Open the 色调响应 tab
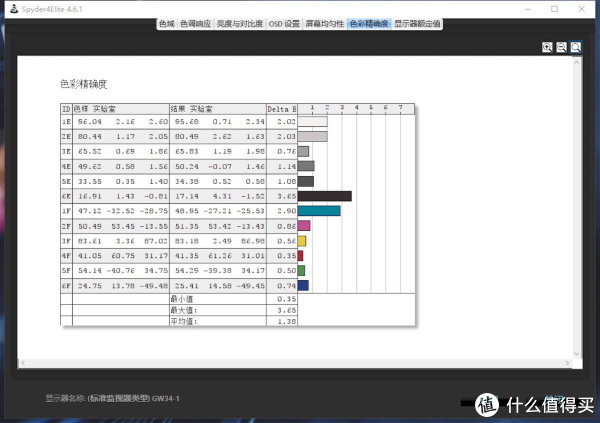Viewport: 600px width, 423px height. [196, 24]
